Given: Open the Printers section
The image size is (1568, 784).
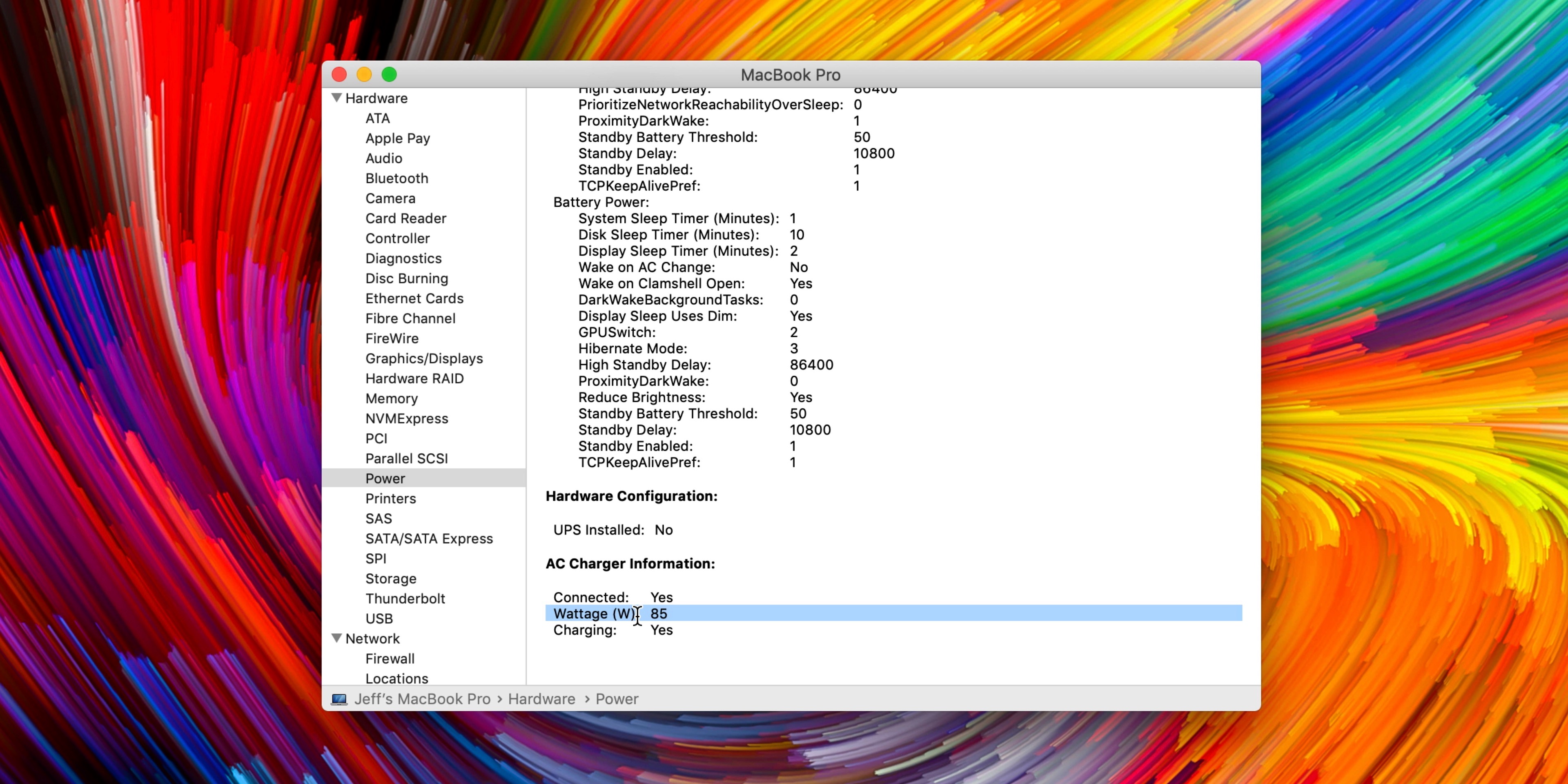Looking at the screenshot, I should [x=391, y=499].
